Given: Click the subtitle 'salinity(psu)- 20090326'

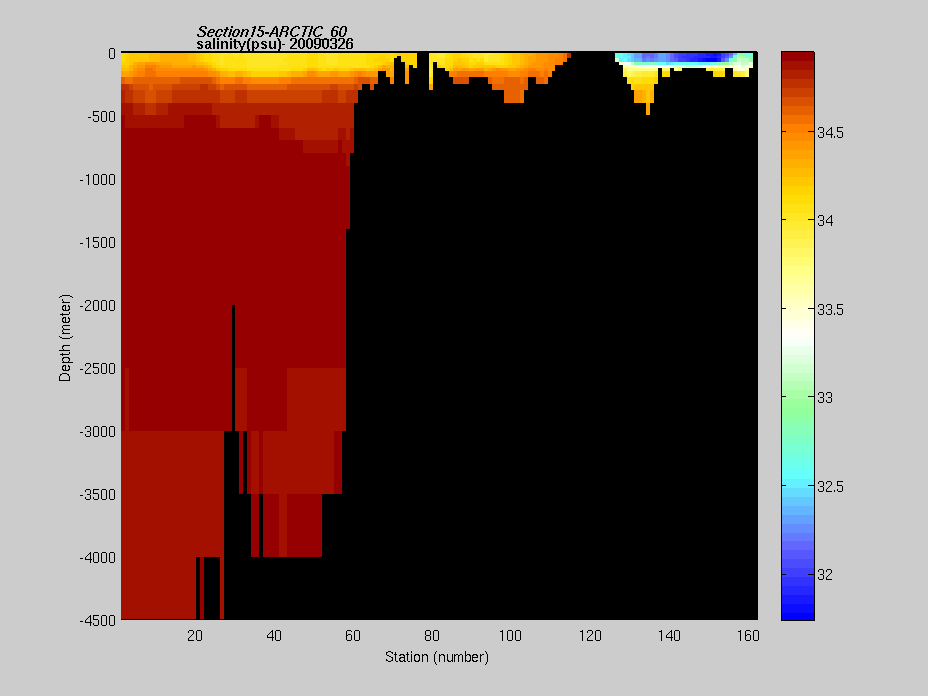Looking at the screenshot, I should 275,44.
